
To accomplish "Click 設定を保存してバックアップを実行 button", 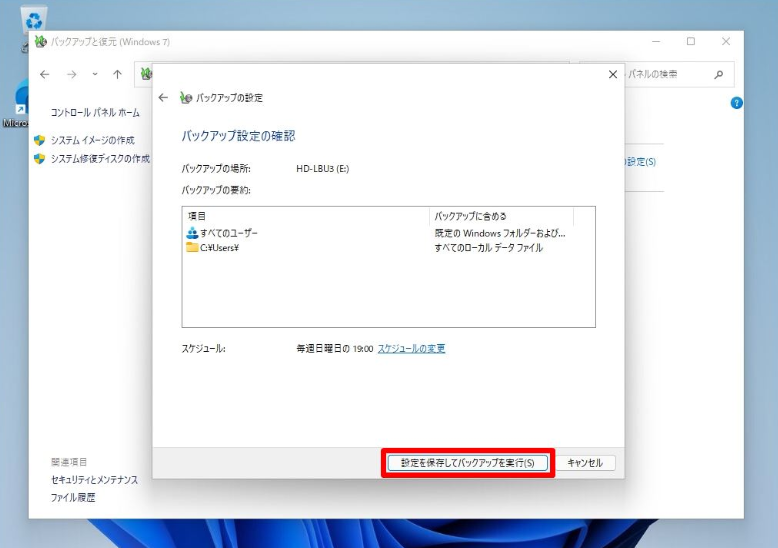I will [467, 463].
